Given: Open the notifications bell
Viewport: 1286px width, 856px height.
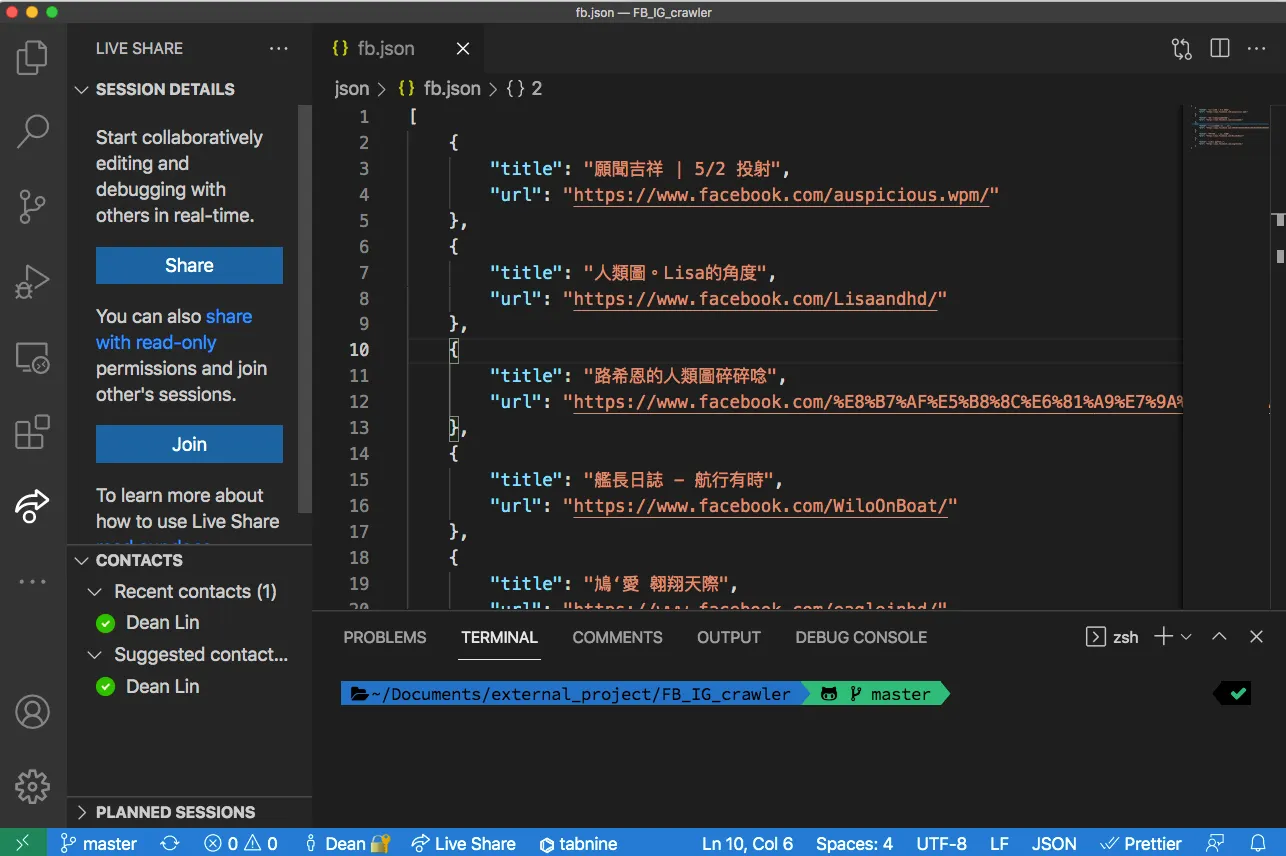Looking at the screenshot, I should (x=1258, y=843).
